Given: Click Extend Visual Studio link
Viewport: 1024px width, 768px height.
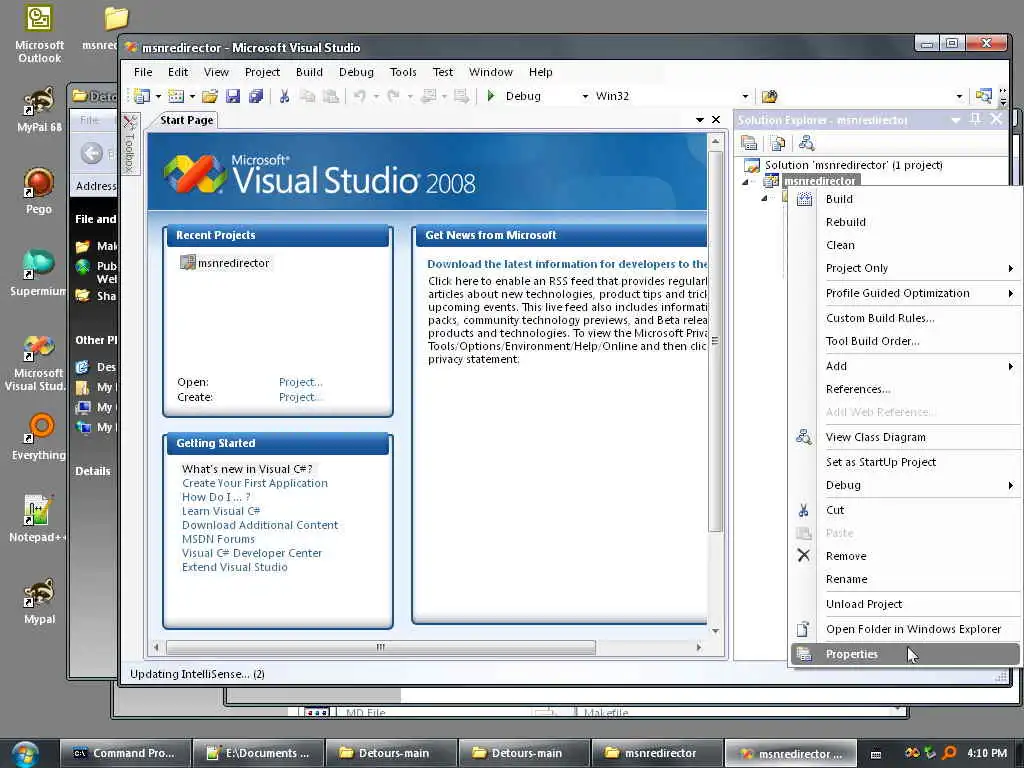Looking at the screenshot, I should pyautogui.click(x=234, y=567).
